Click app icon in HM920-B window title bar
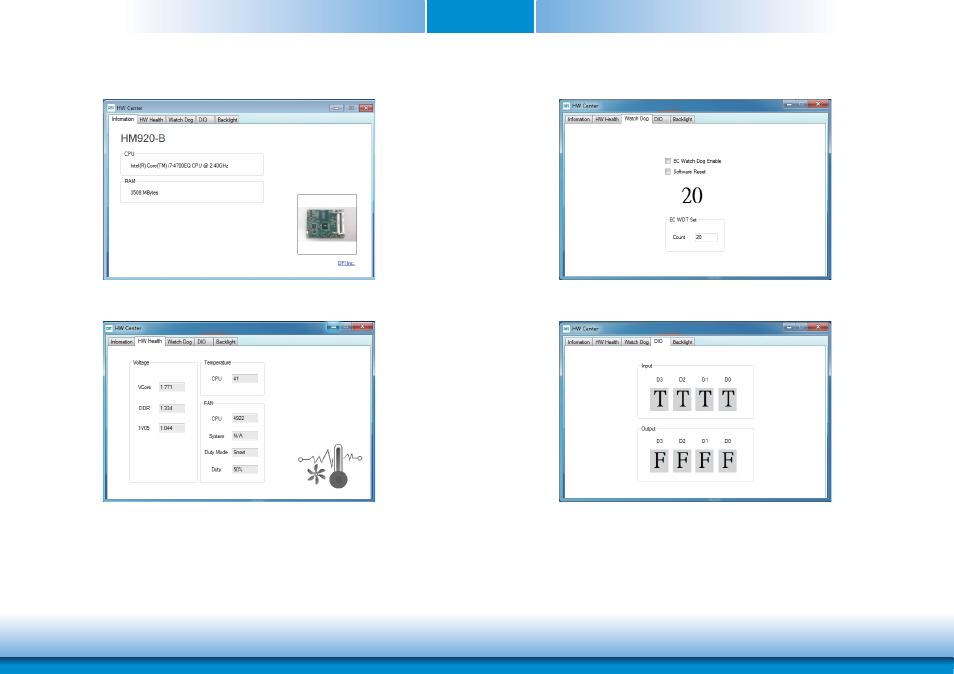The width and height of the screenshot is (954, 674). (x=111, y=108)
